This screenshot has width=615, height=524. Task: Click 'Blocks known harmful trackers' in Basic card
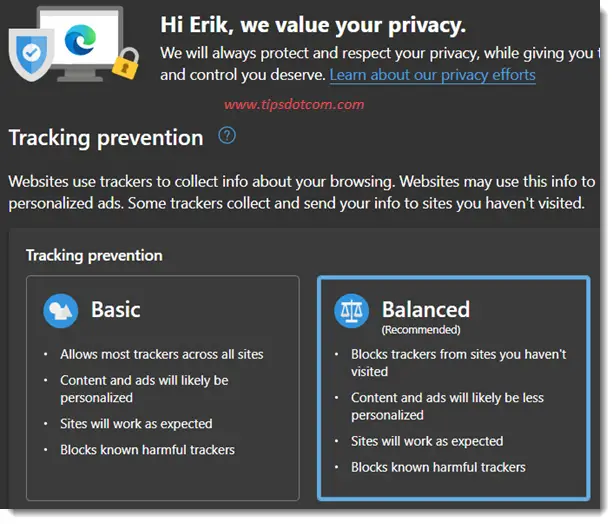(x=147, y=449)
